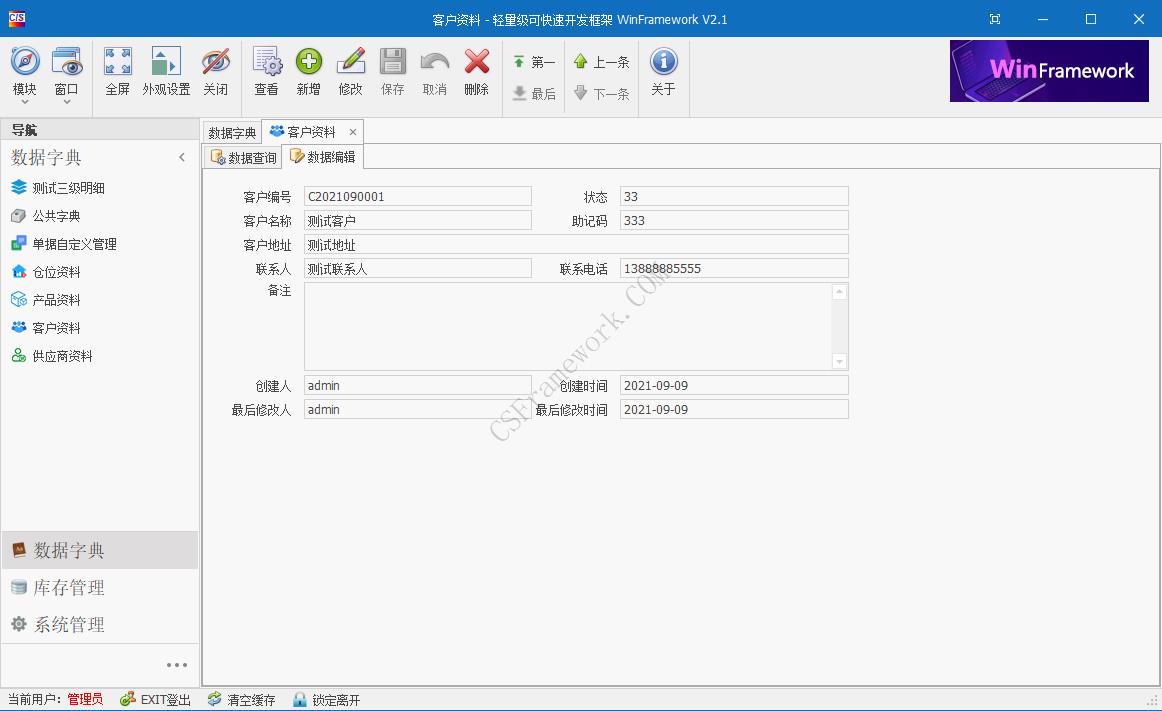This screenshot has width=1162, height=711.
Task: Click the 关于 about icon
Action: click(x=663, y=70)
